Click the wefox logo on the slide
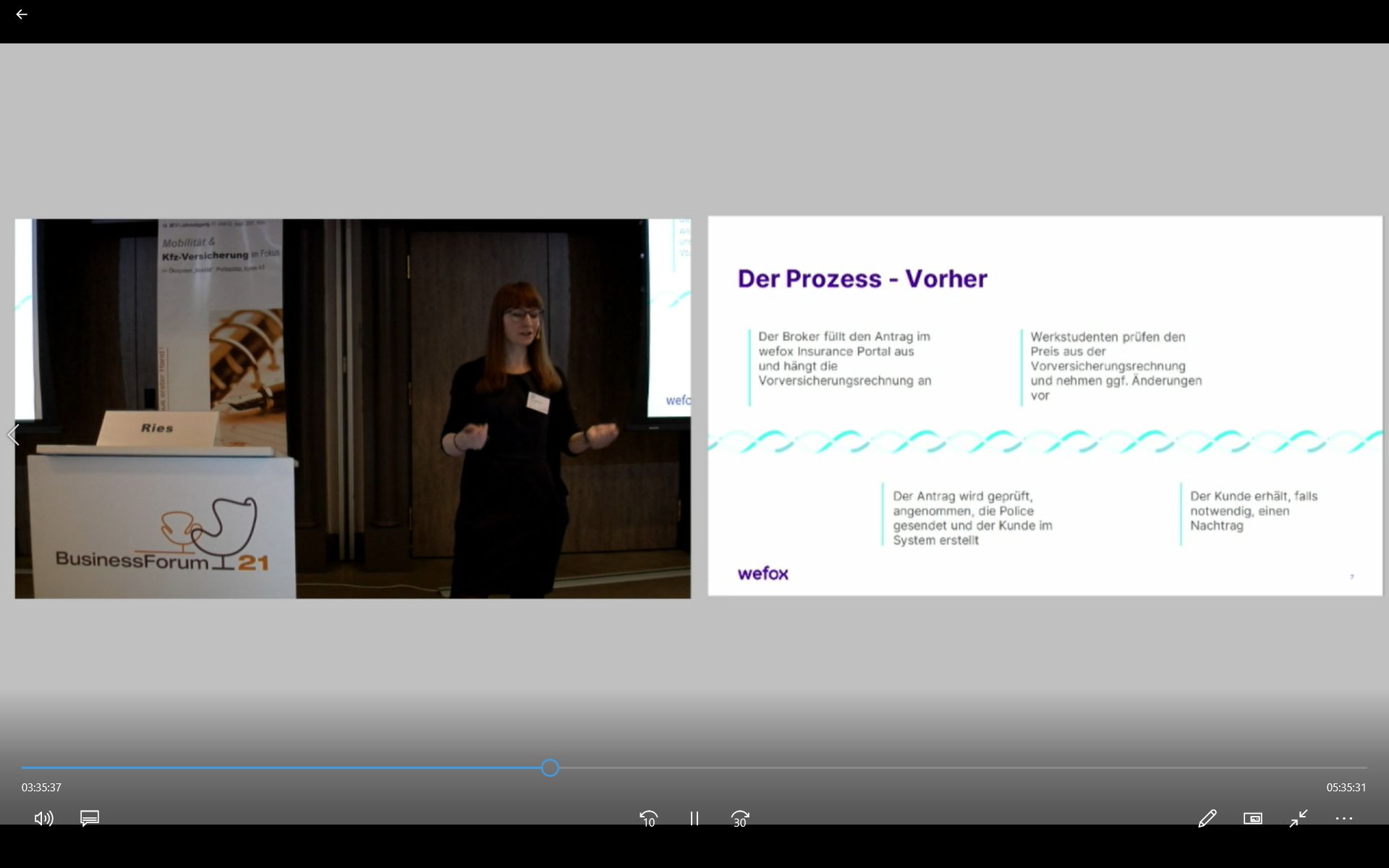 click(763, 574)
